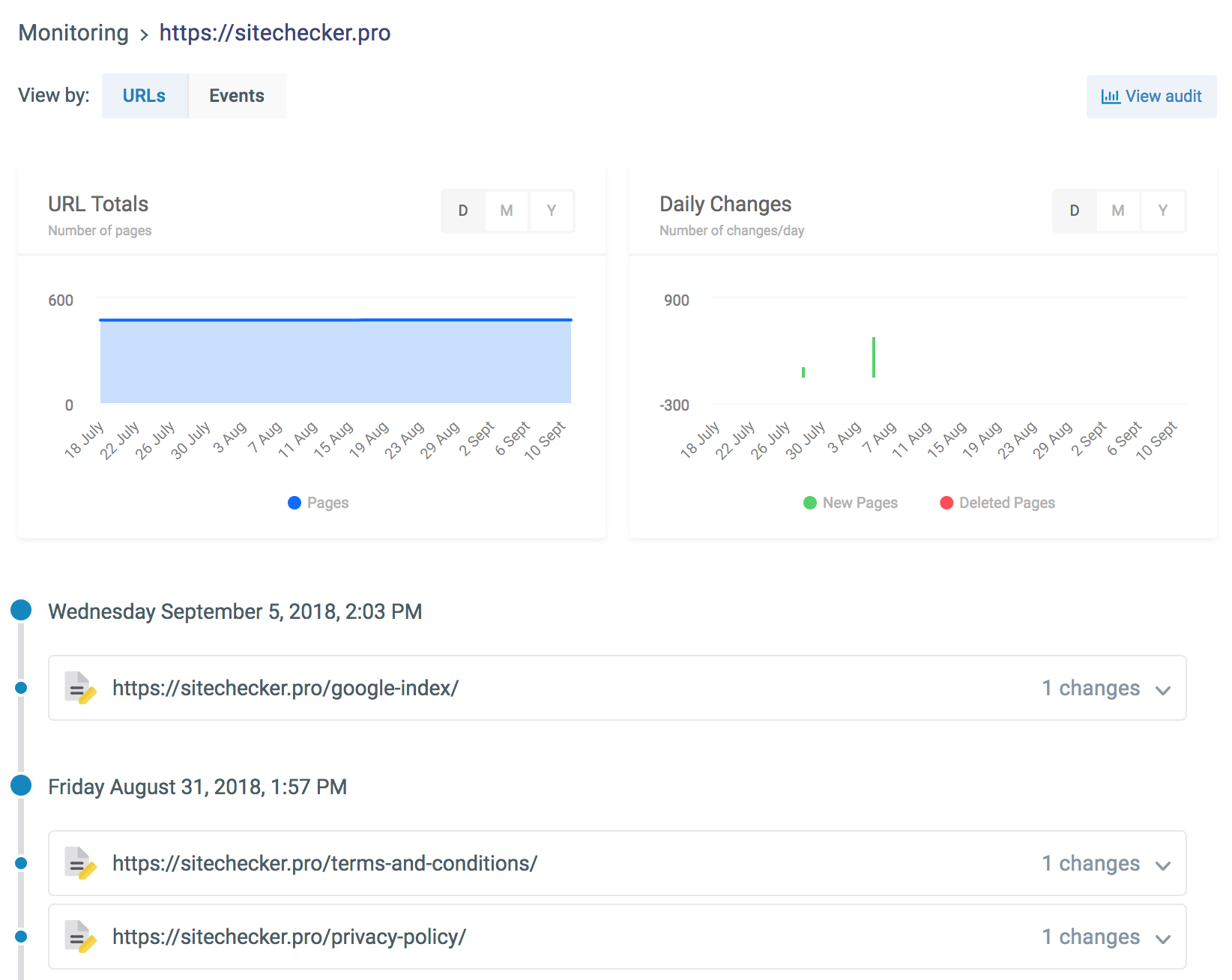Expand changes for google-index URL
Screen dimensions: 1232x980
click(x=1163, y=690)
